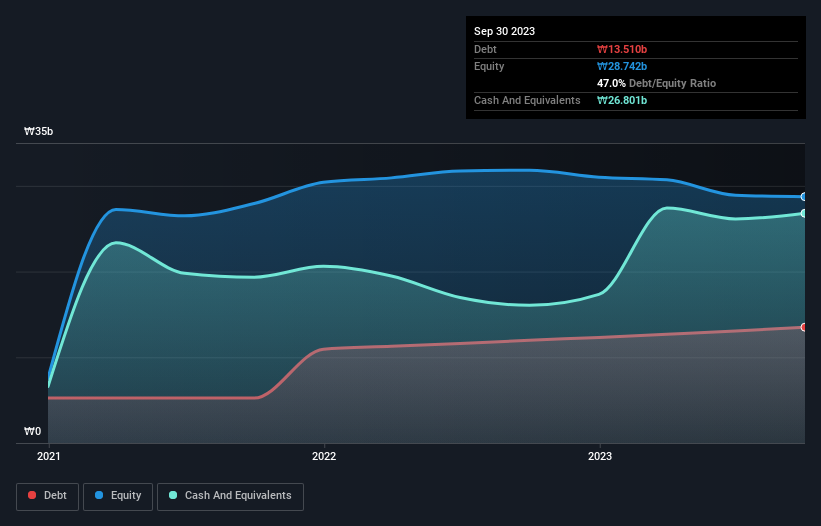Toggle the Equity legend button

point(118,496)
